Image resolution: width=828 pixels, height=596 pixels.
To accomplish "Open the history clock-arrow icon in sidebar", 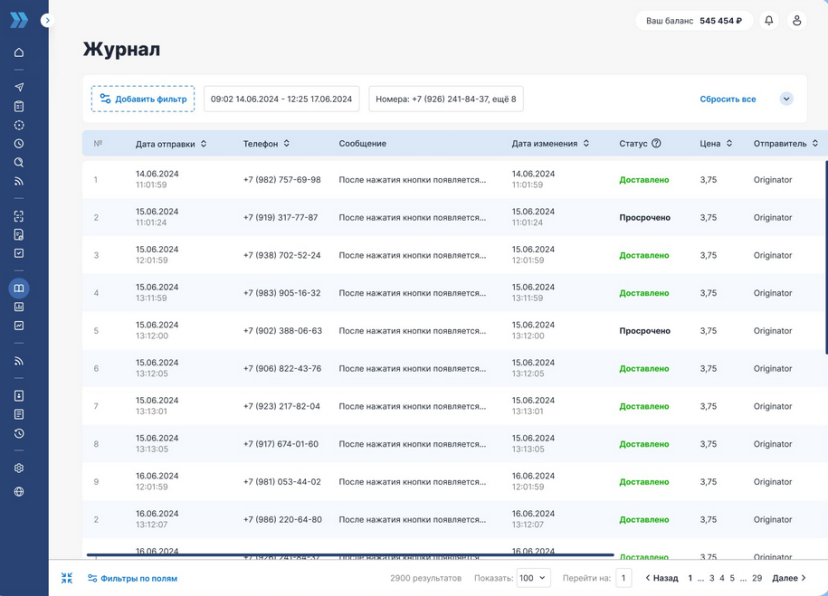I will pos(19,433).
